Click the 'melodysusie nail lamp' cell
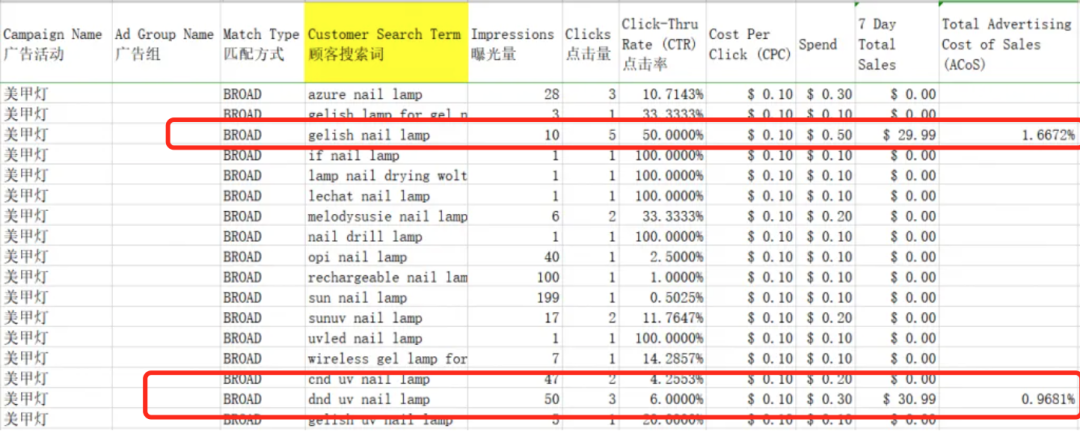Viewport: 1080px width, 434px height. point(386,217)
